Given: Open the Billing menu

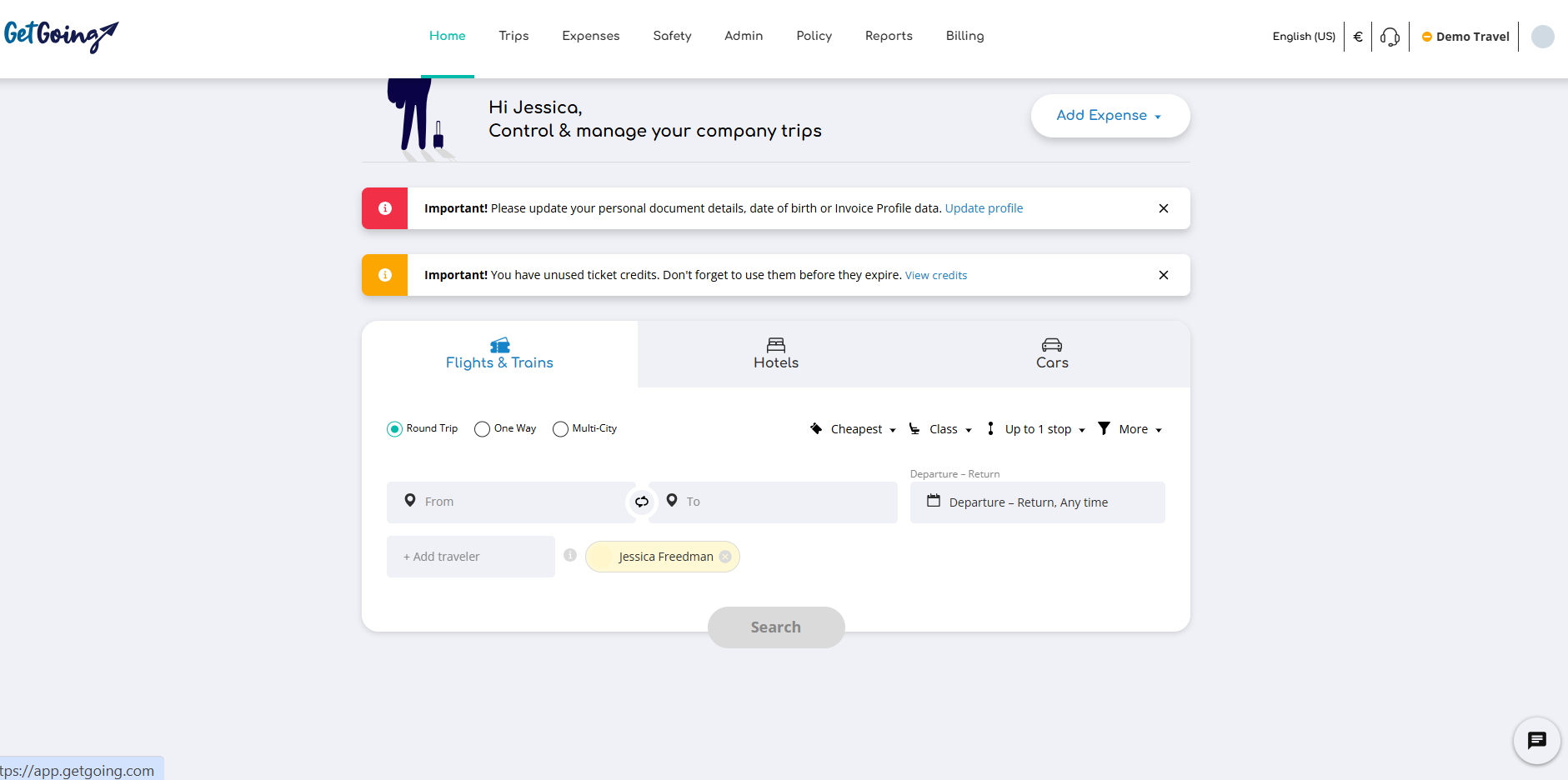Looking at the screenshot, I should 965,36.
